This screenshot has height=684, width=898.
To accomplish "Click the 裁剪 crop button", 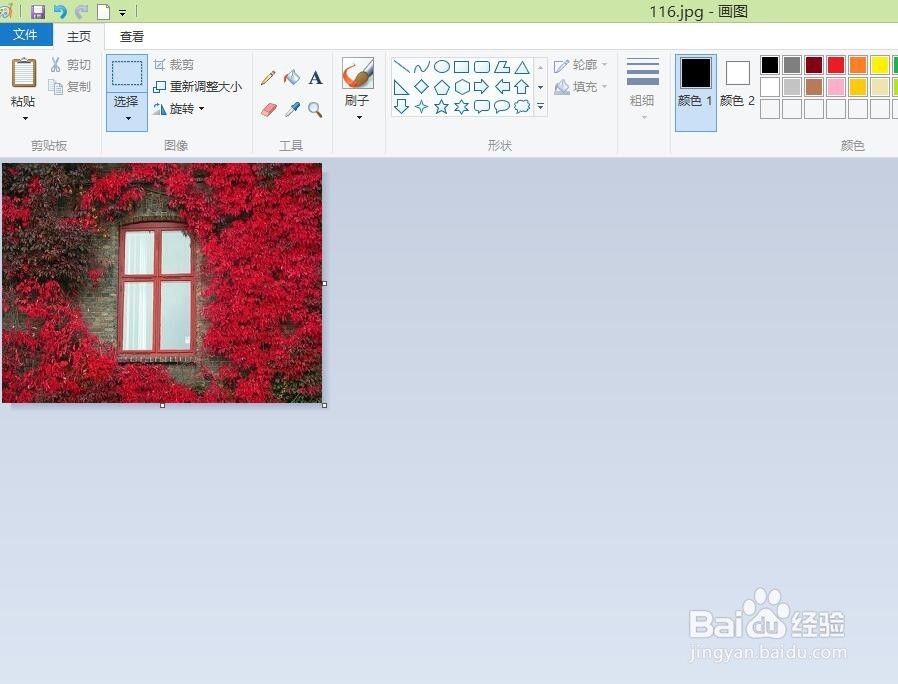I will [x=174, y=65].
